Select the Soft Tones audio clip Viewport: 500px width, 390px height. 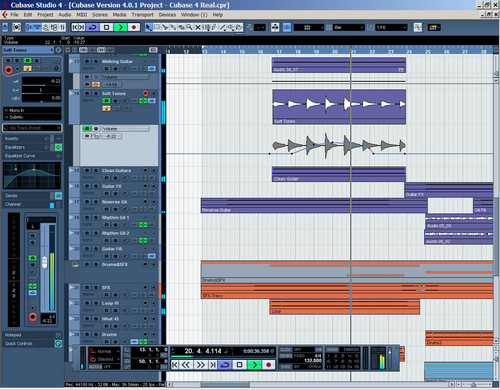click(x=339, y=107)
